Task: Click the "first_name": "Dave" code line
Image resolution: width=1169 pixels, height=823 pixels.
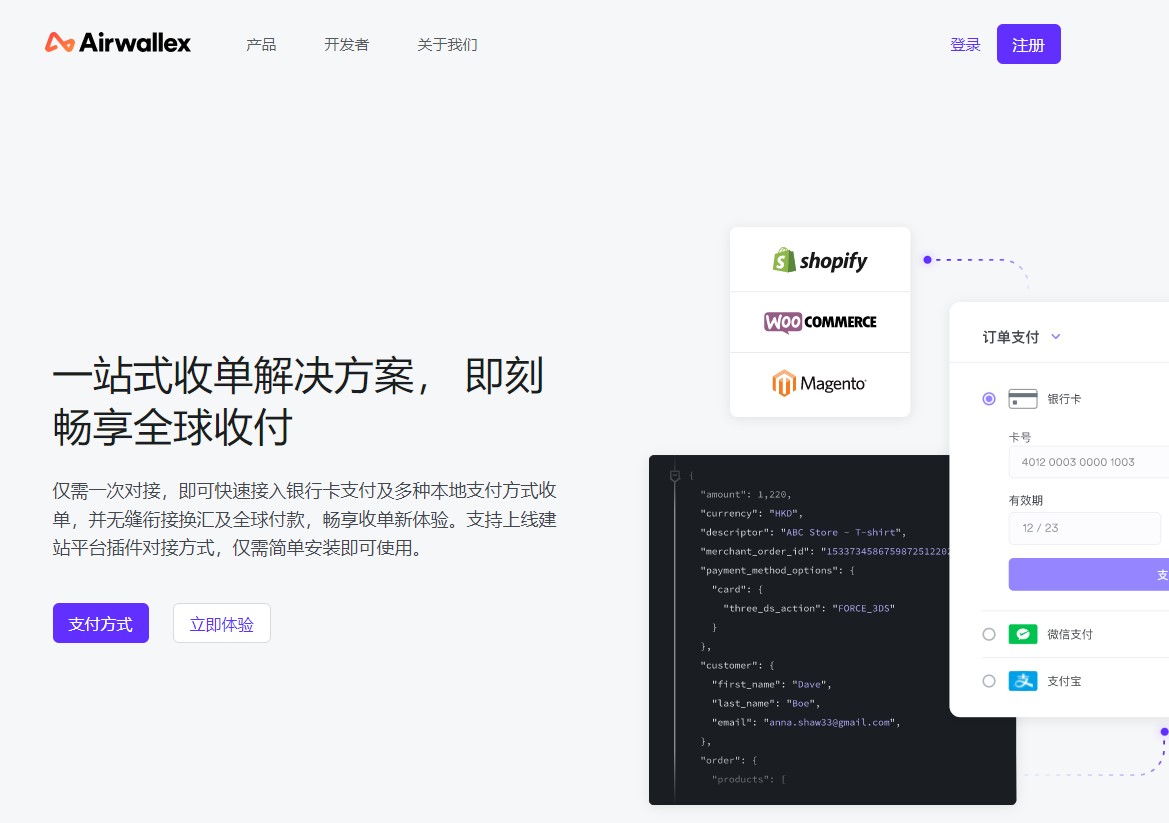Action: [x=771, y=684]
